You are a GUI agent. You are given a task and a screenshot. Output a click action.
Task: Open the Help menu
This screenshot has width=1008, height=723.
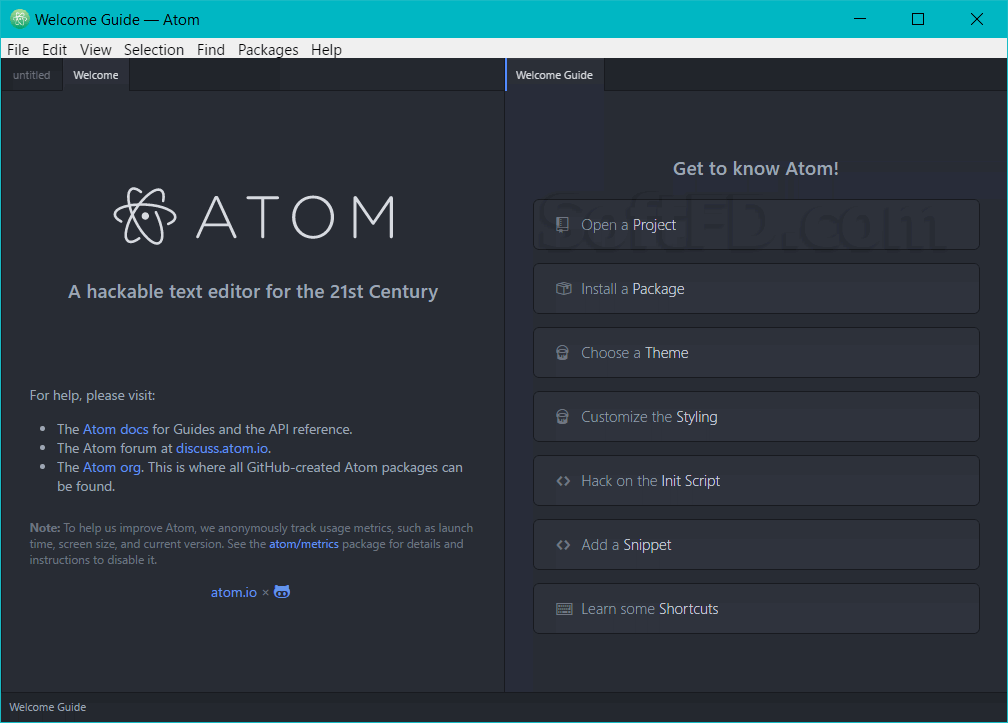(x=327, y=49)
